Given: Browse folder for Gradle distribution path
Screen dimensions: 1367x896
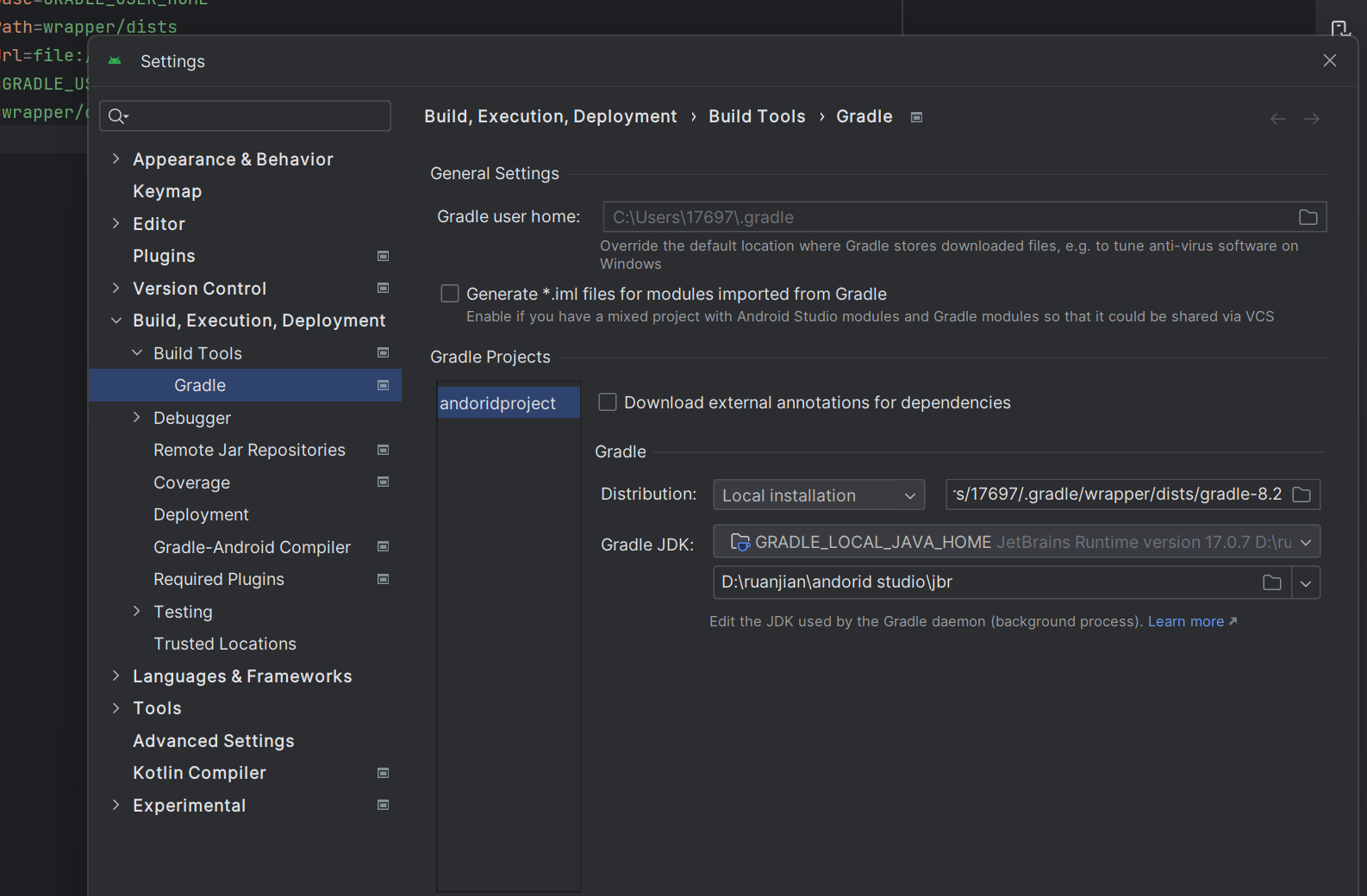Looking at the screenshot, I should point(1301,495).
